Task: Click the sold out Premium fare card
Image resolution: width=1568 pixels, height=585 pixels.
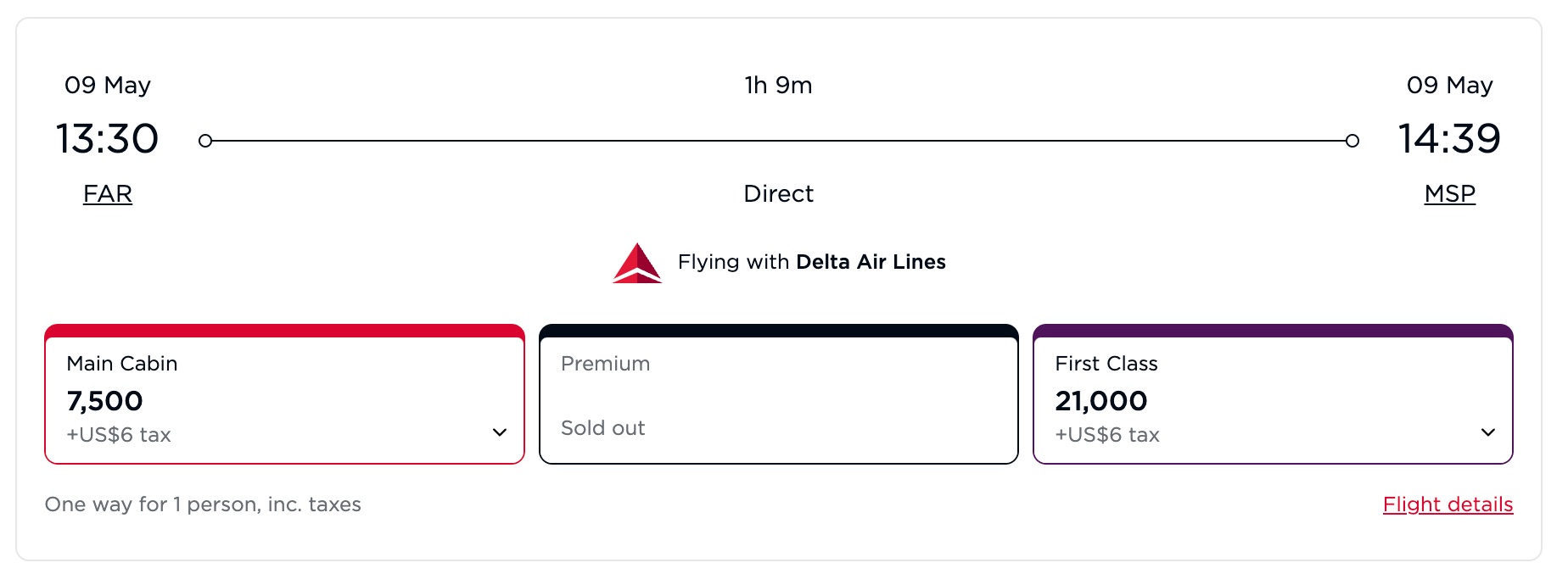Action: [778, 394]
